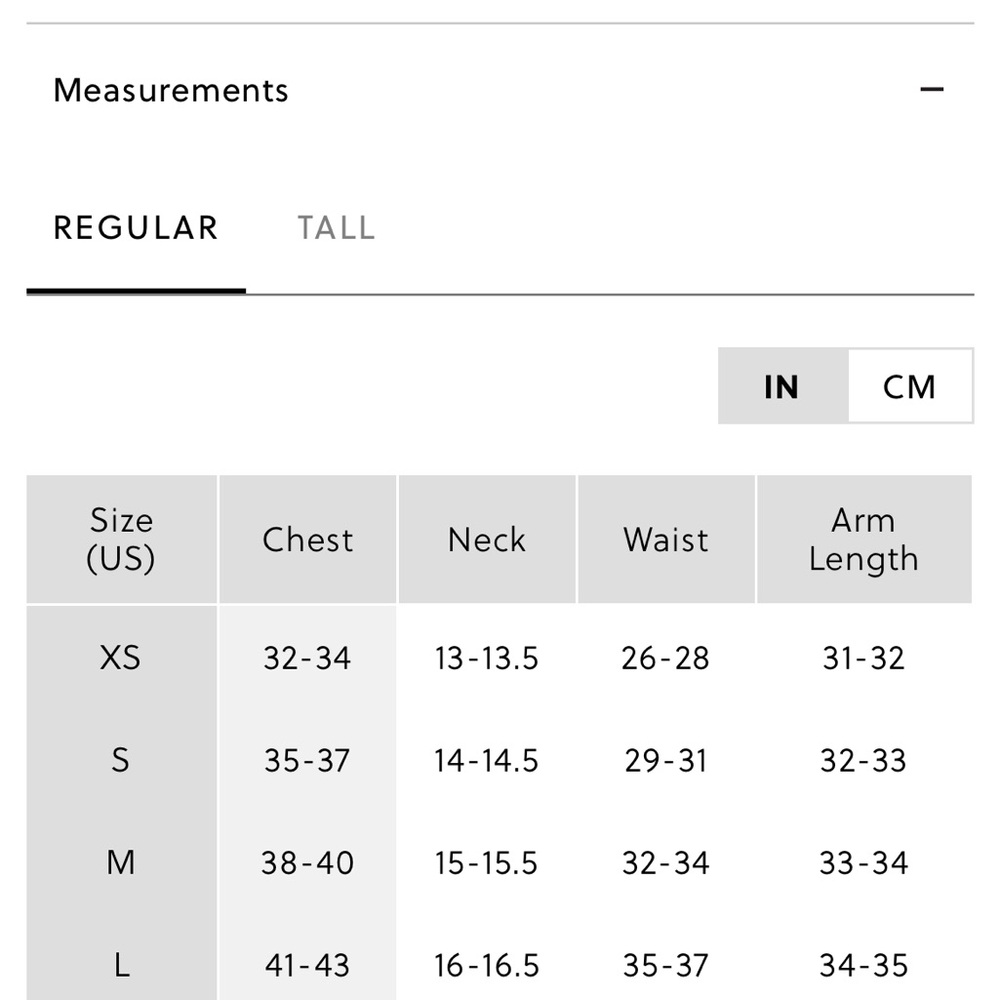
Task: Click the S size row label
Action: click(x=121, y=760)
